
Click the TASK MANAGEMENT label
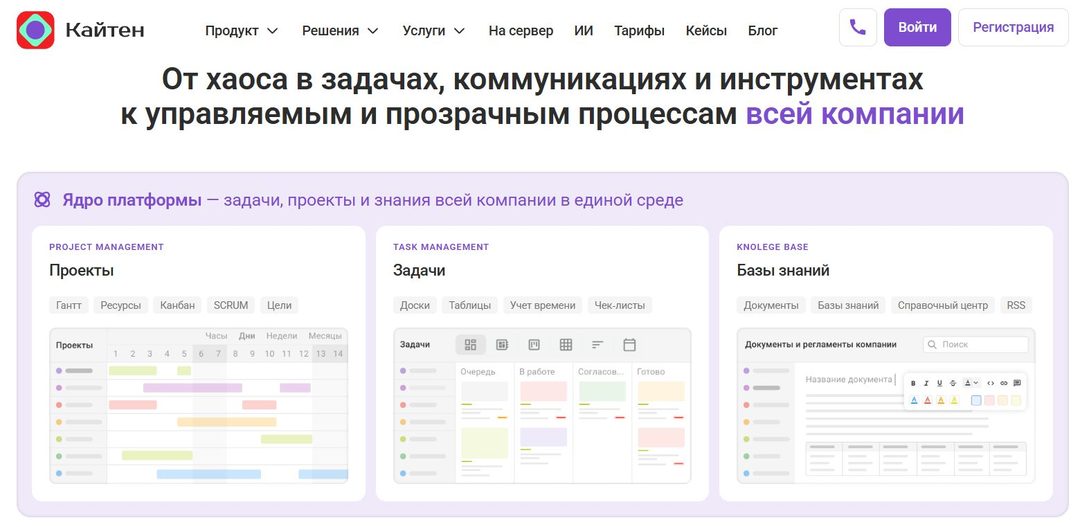coord(441,247)
